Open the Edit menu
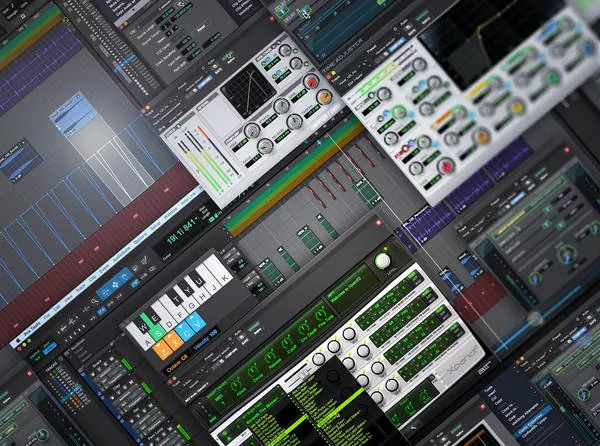 coord(57,308)
